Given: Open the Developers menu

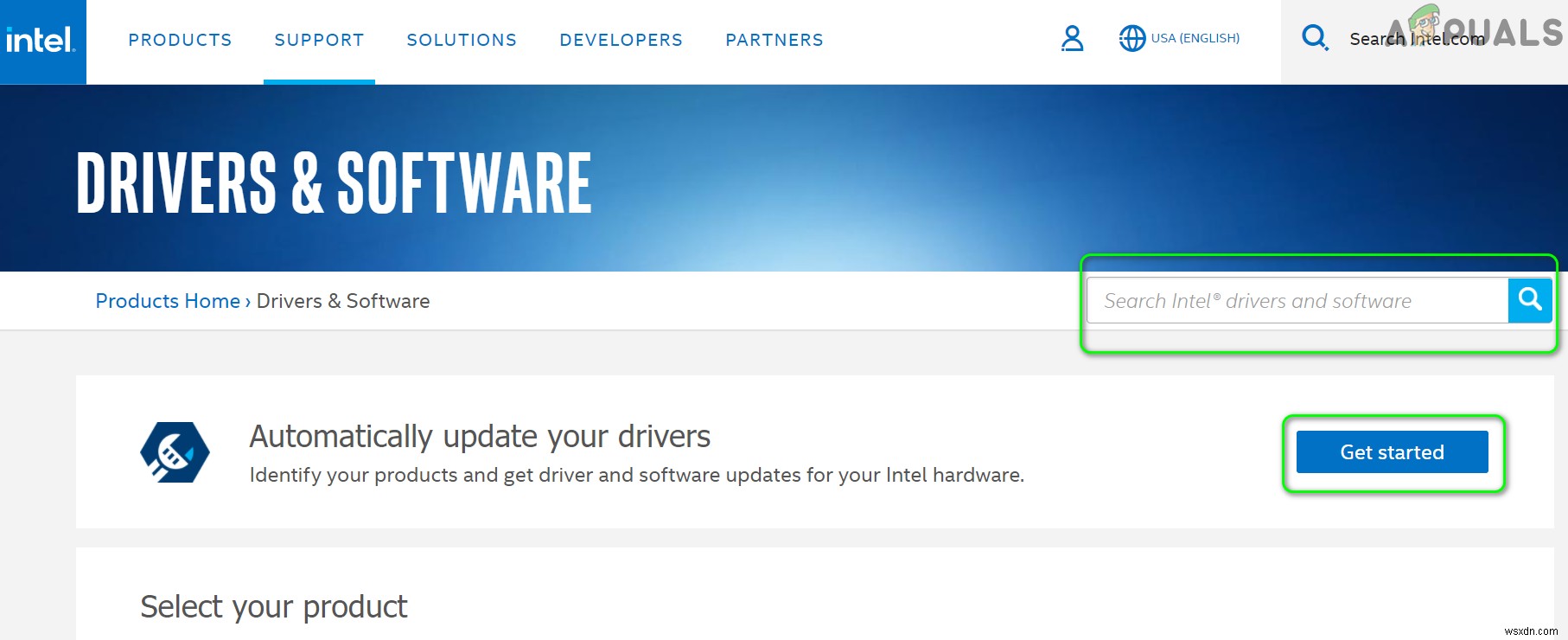Looking at the screenshot, I should (x=621, y=40).
